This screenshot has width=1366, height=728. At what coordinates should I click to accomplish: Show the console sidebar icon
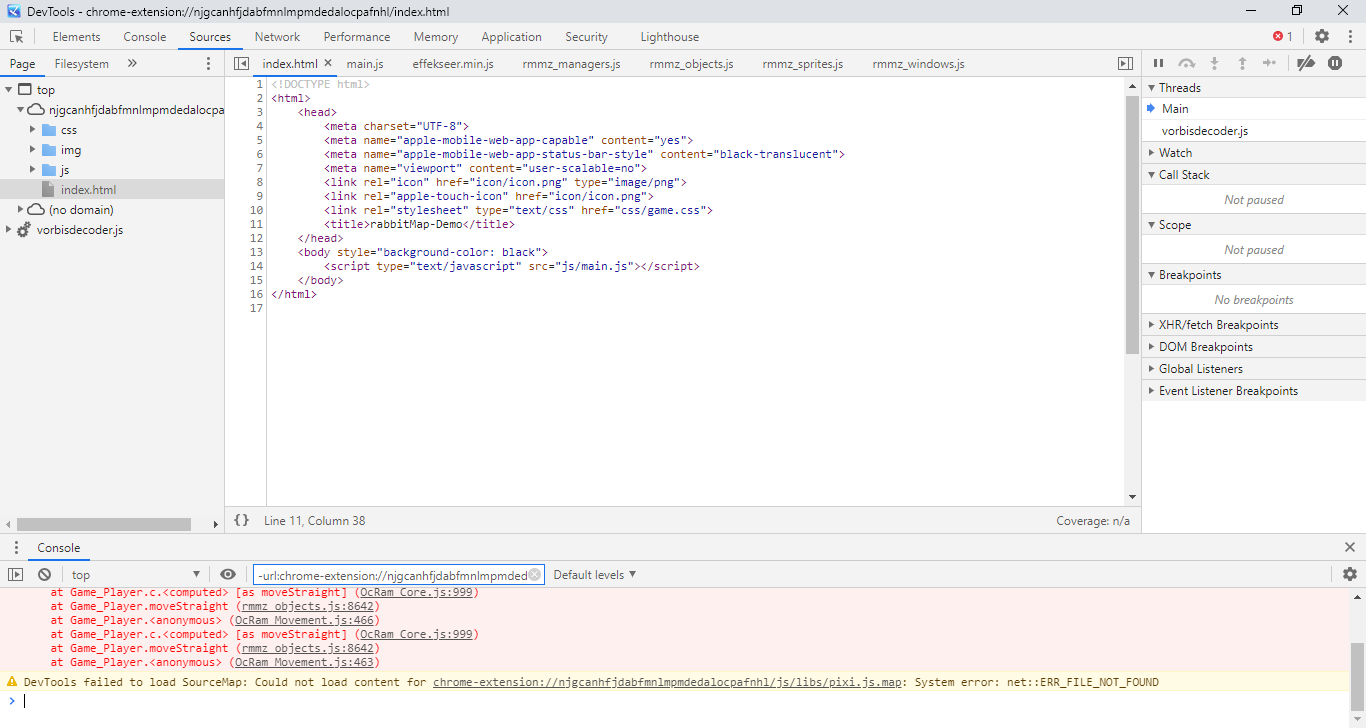click(15, 575)
